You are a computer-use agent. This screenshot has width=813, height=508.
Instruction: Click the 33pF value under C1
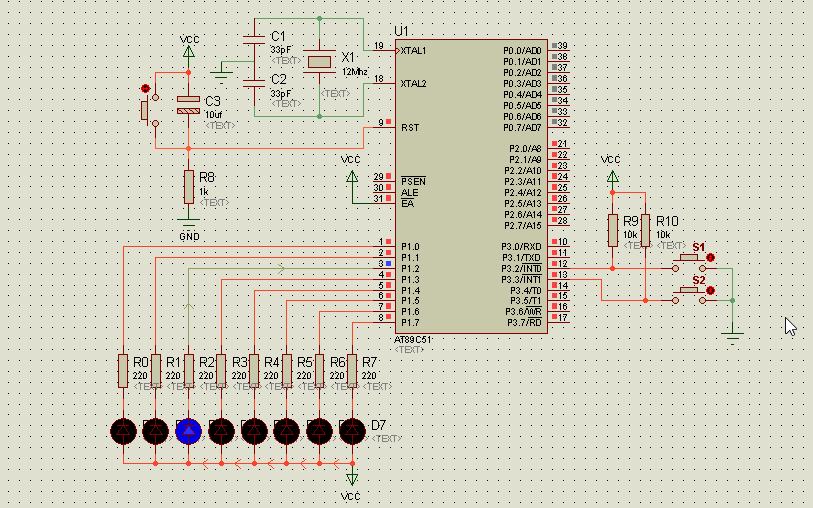[281, 50]
